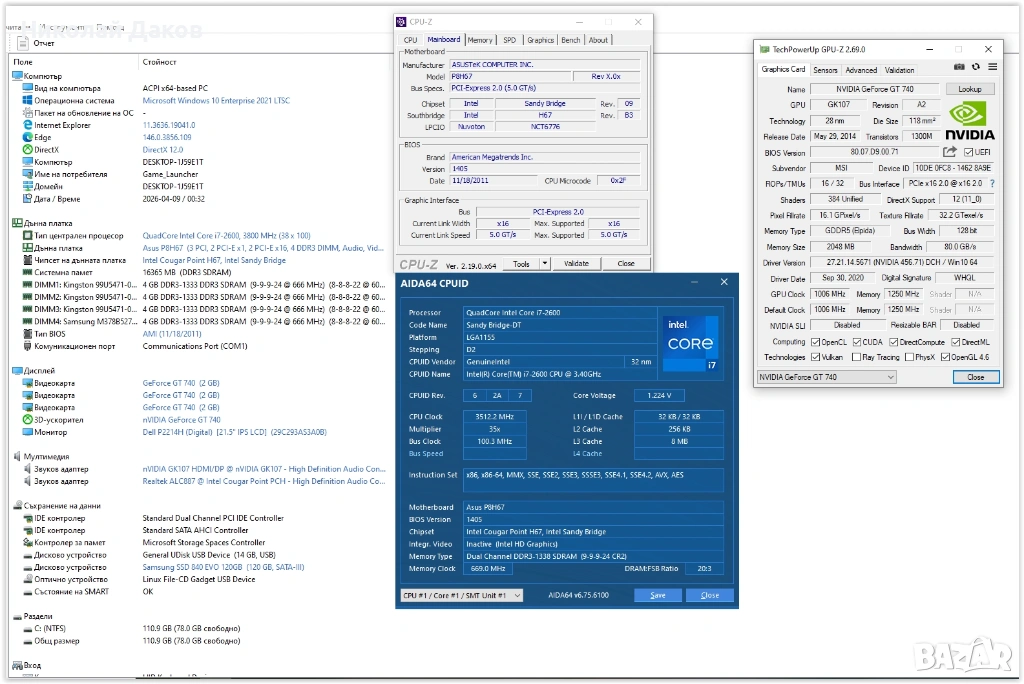Click the GPU-Z screenshot camera icon
The height and width of the screenshot is (684, 1024).
click(x=959, y=67)
